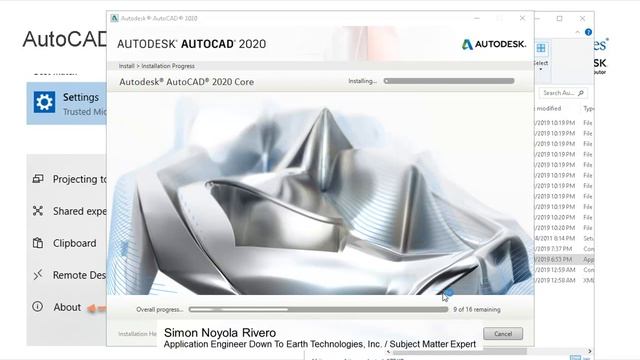Select the file row modified 12:58 AM

pyautogui.click(x=564, y=280)
